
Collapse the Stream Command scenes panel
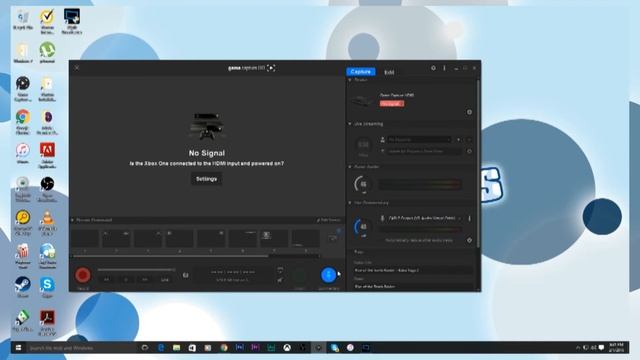coord(73,220)
